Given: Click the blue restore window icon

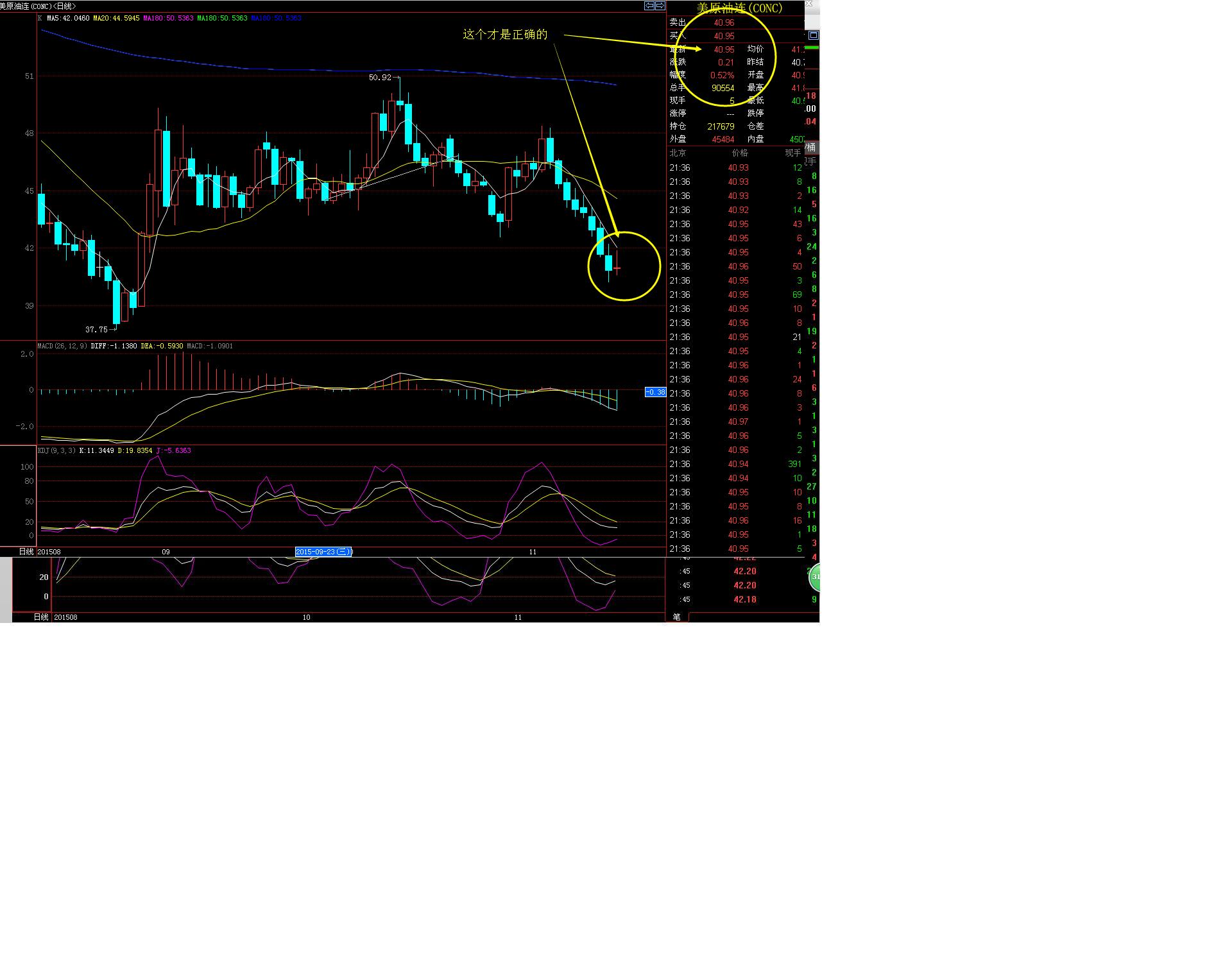Looking at the screenshot, I should (x=813, y=35).
